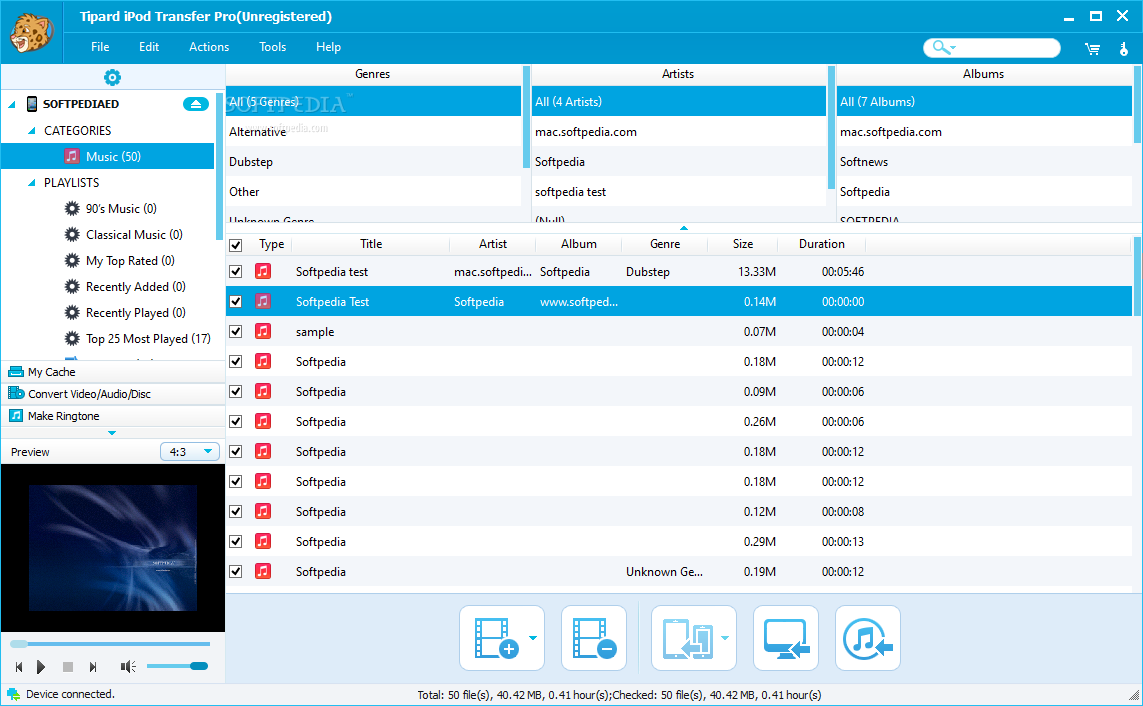This screenshot has width=1143, height=706.
Task: Click the My Top Rated playlist icon
Action: point(72,261)
